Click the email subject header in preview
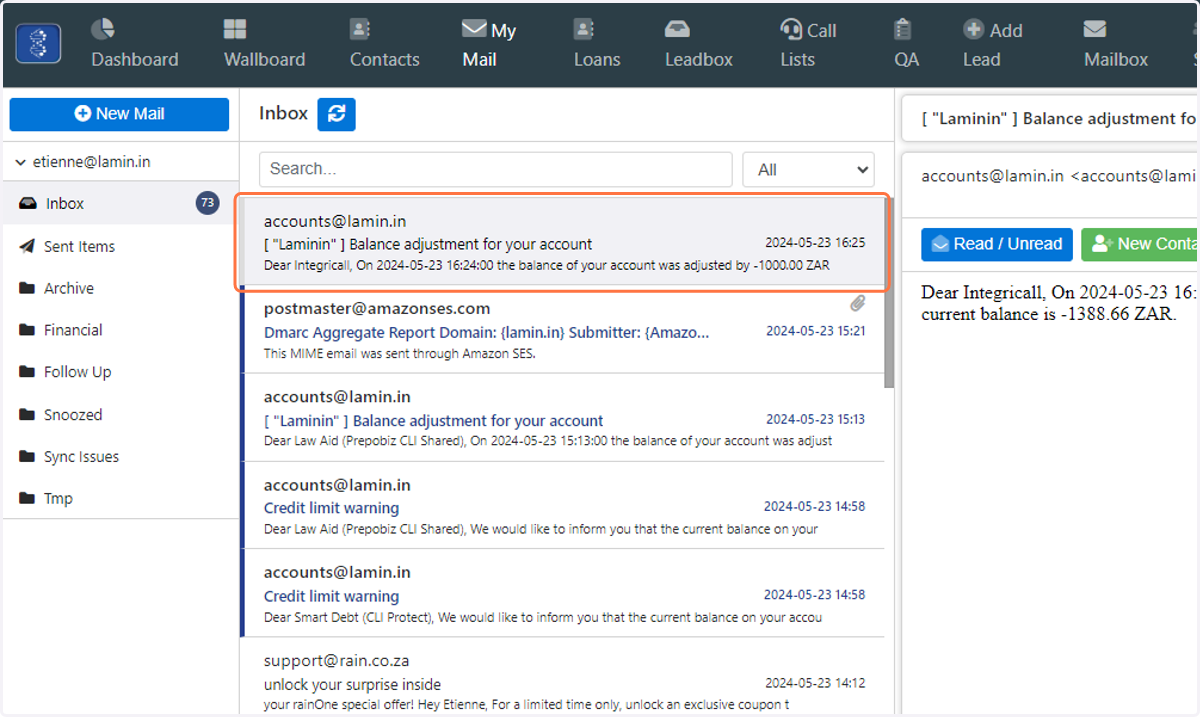Image resolution: width=1200 pixels, height=717 pixels. tap(1059, 118)
